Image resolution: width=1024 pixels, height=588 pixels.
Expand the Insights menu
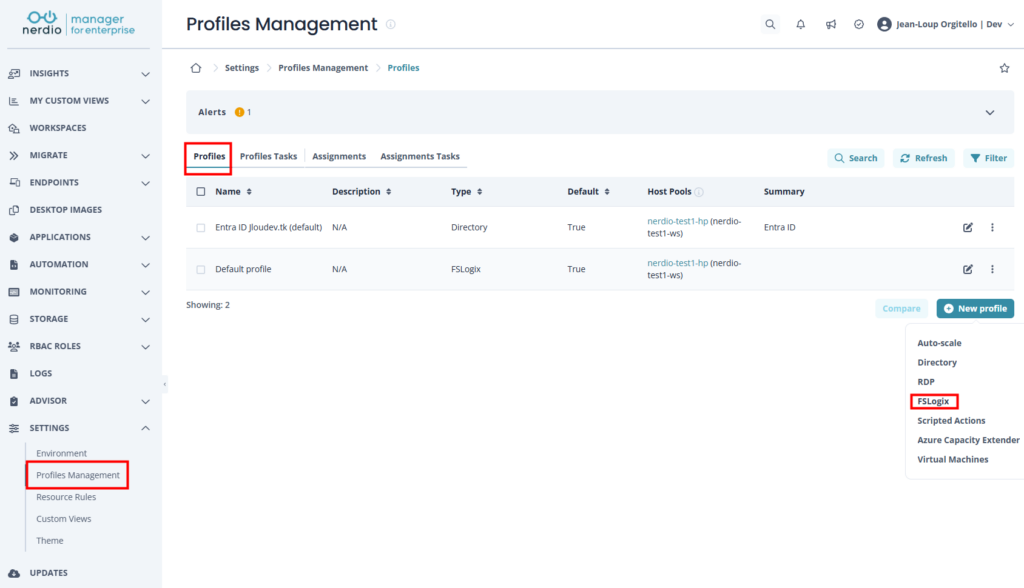pyautogui.click(x=146, y=74)
